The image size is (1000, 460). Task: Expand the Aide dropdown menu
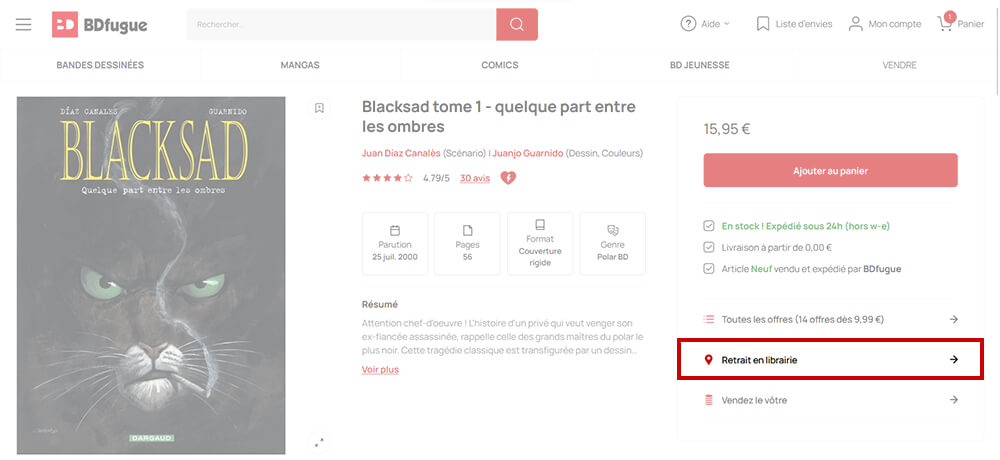[705, 24]
